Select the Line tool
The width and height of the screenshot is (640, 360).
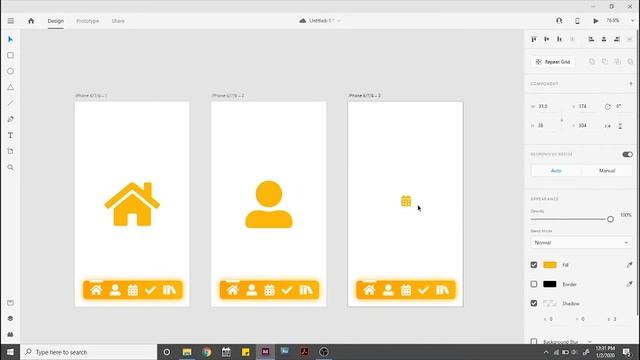[10, 103]
